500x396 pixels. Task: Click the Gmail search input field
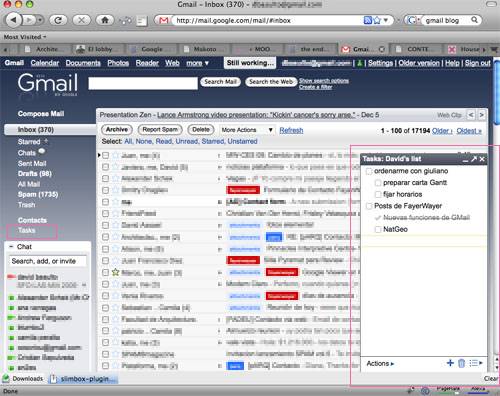coord(143,83)
